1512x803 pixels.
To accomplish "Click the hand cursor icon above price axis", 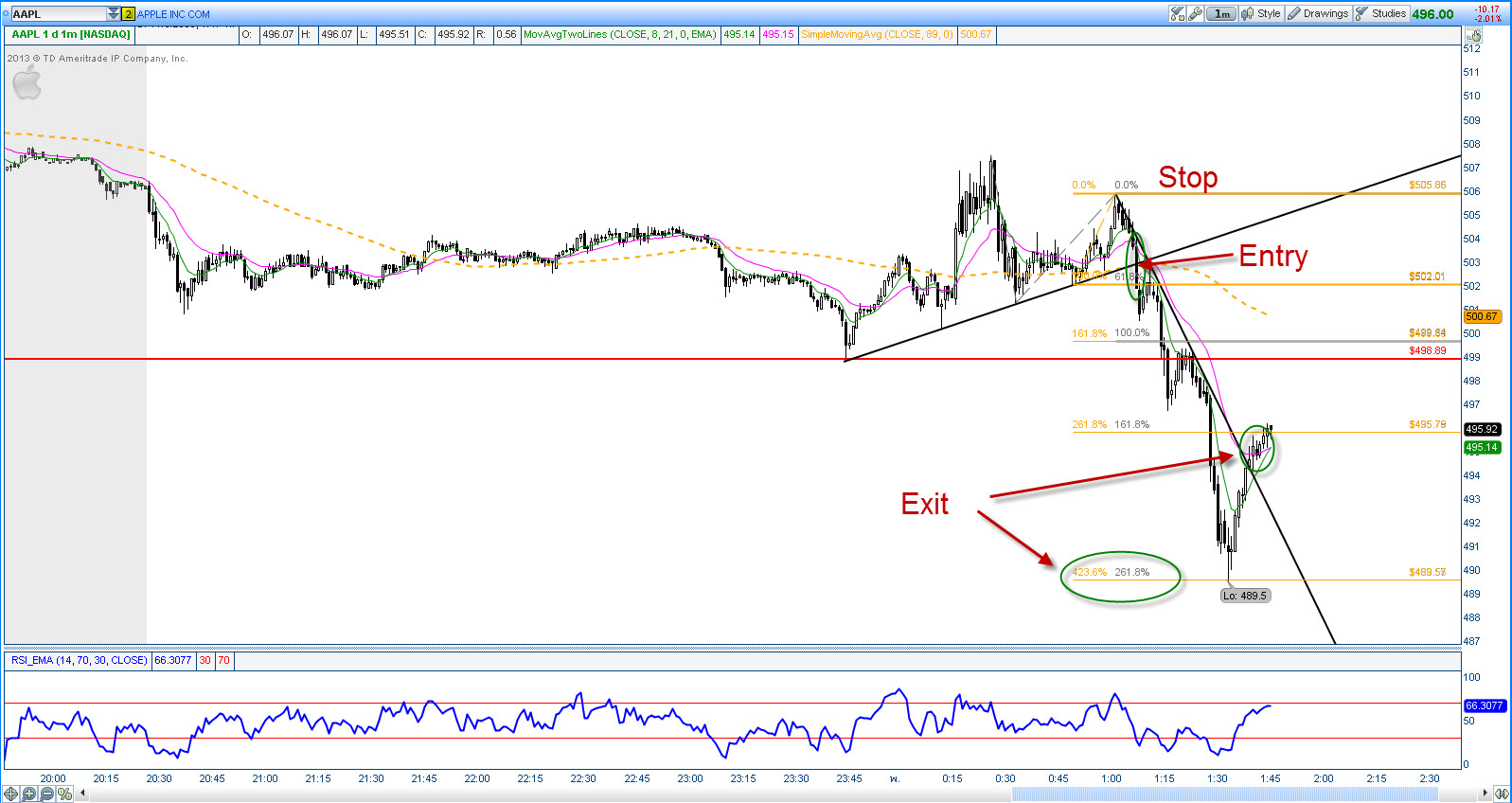I will (1474, 35).
